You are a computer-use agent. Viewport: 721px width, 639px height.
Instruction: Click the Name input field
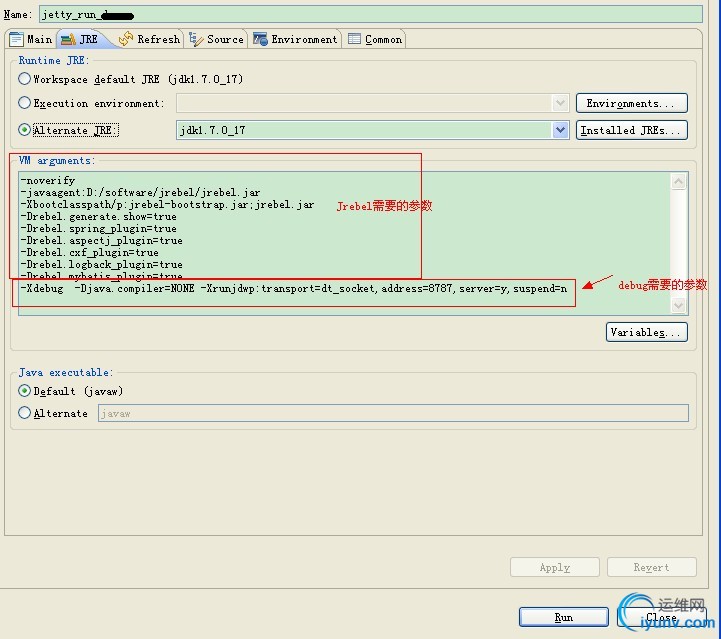click(x=371, y=14)
